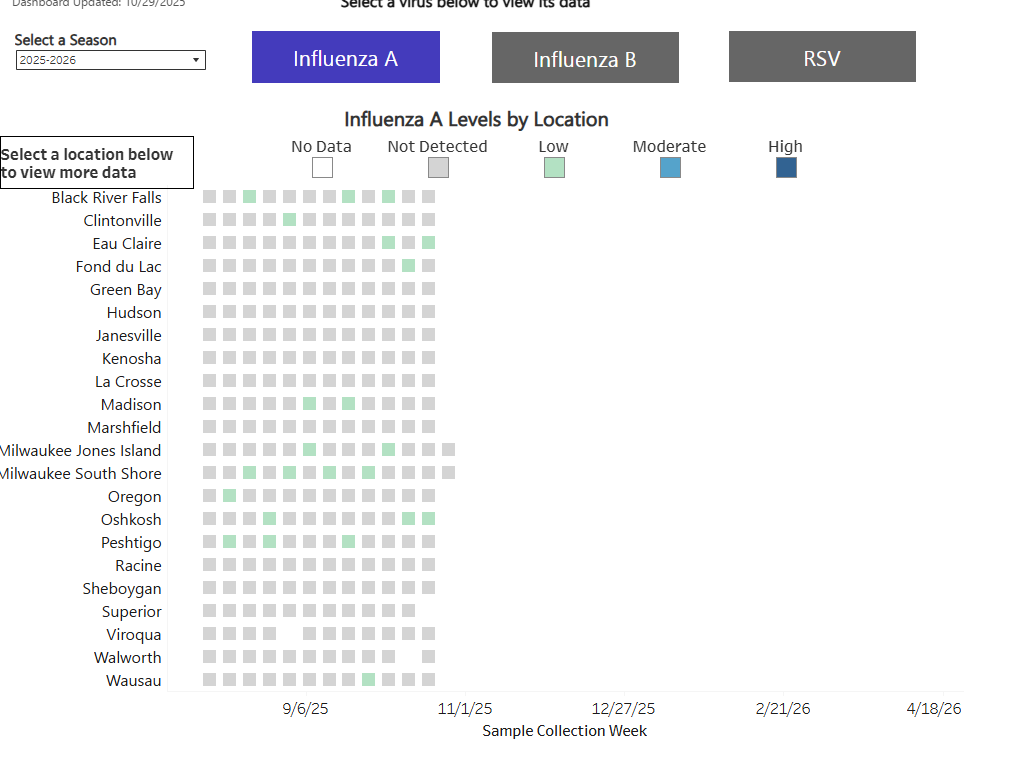Viewport: 1022px width, 761px height.
Task: Click the No Data legend swatch
Action: tap(322, 167)
